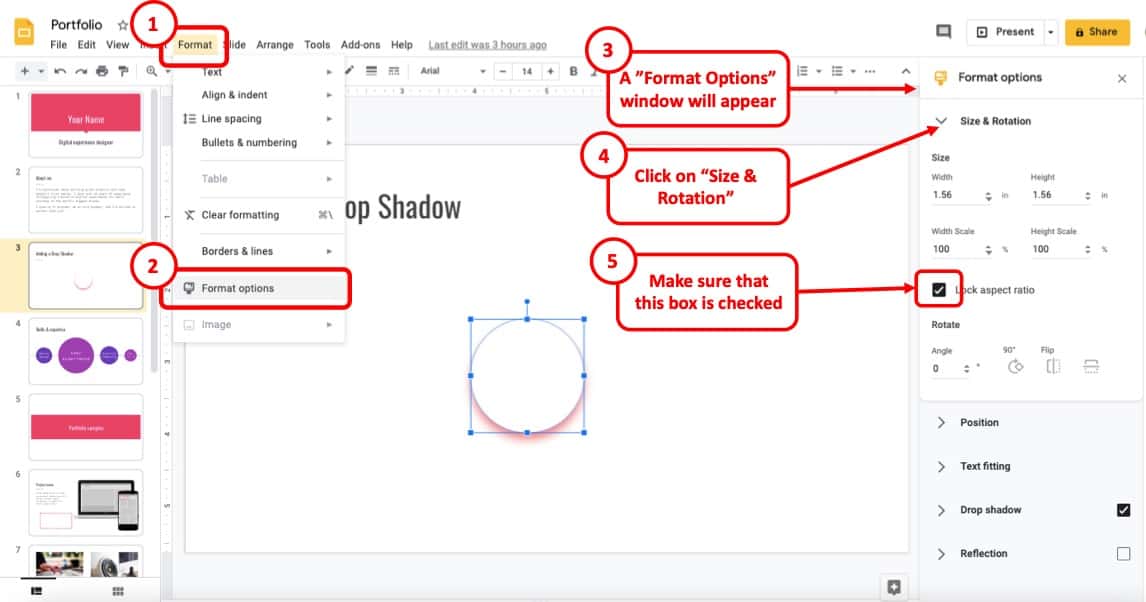
Task: Toggle the Lock aspect ratio checkbox
Action: 939,290
